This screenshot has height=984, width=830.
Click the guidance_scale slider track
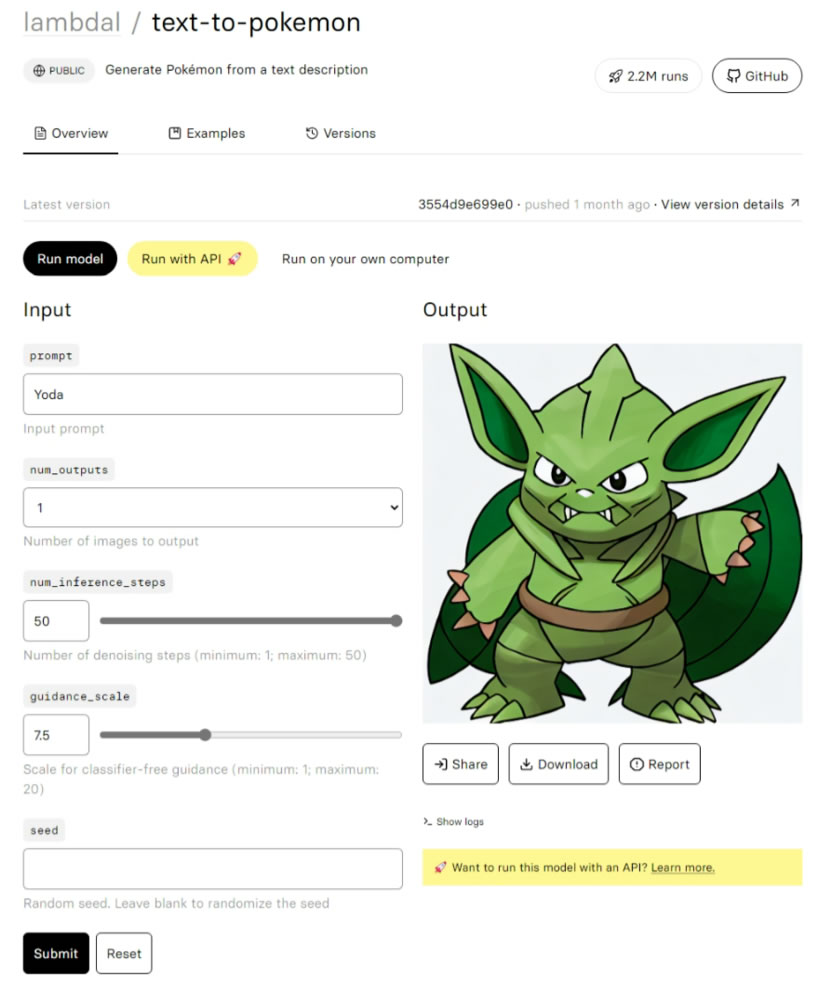tap(250, 735)
